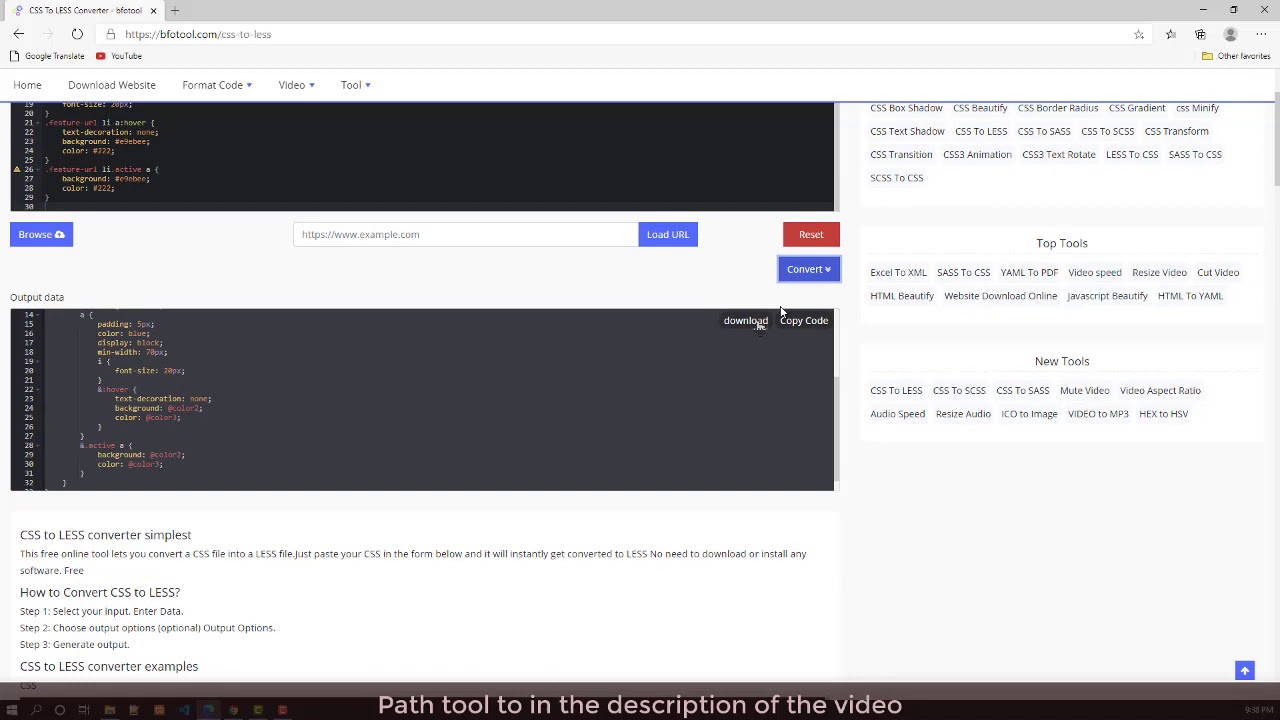Open CSS3 Animation tool link

click(977, 154)
